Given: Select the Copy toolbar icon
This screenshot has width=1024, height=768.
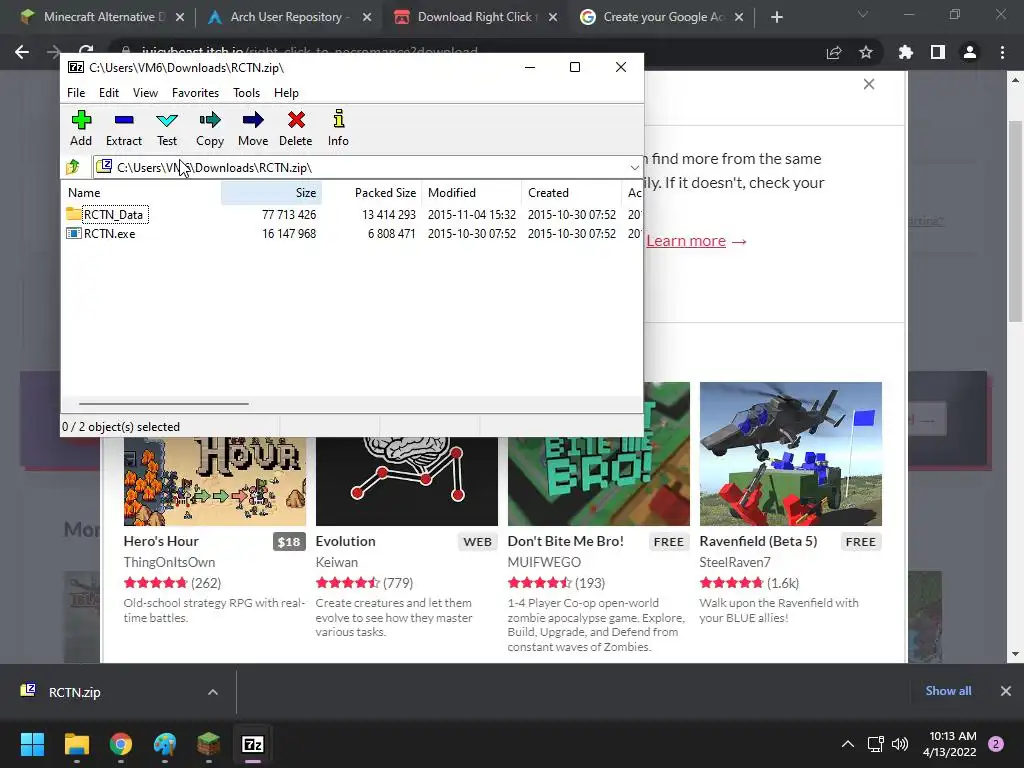Looking at the screenshot, I should click(x=210, y=128).
